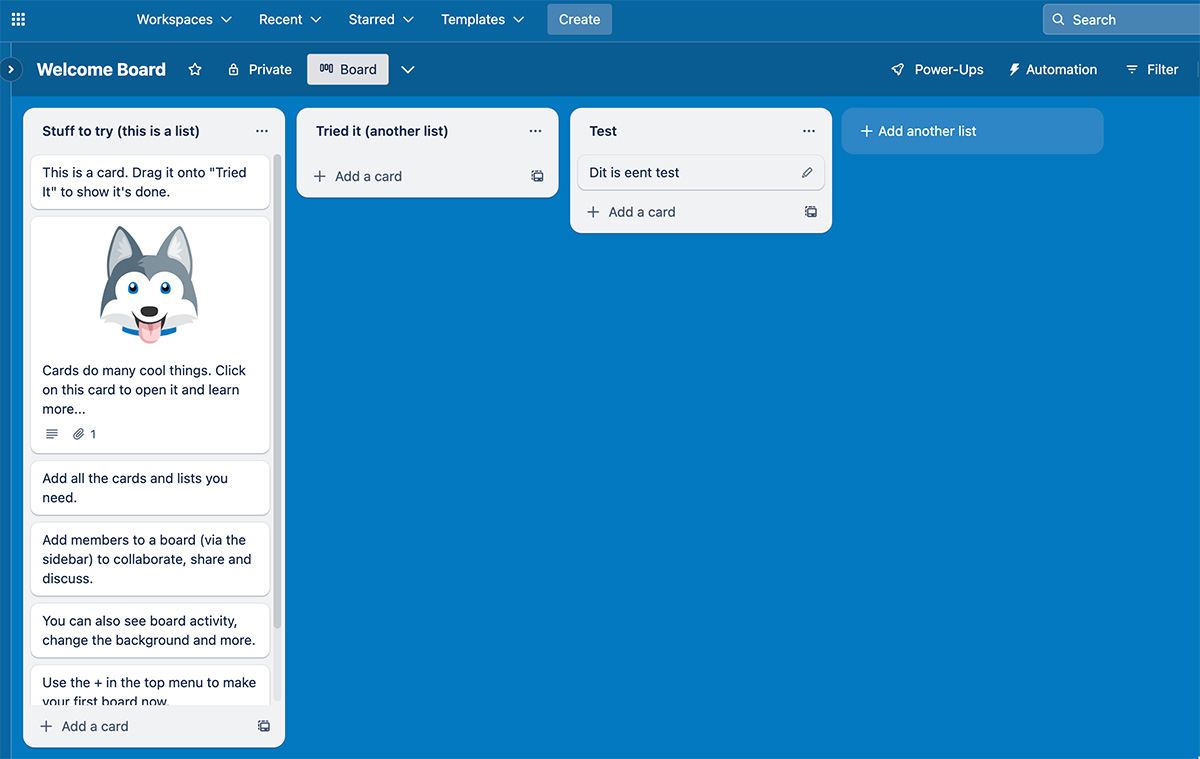Expand the board views chevron
The width and height of the screenshot is (1200, 759).
click(x=407, y=69)
